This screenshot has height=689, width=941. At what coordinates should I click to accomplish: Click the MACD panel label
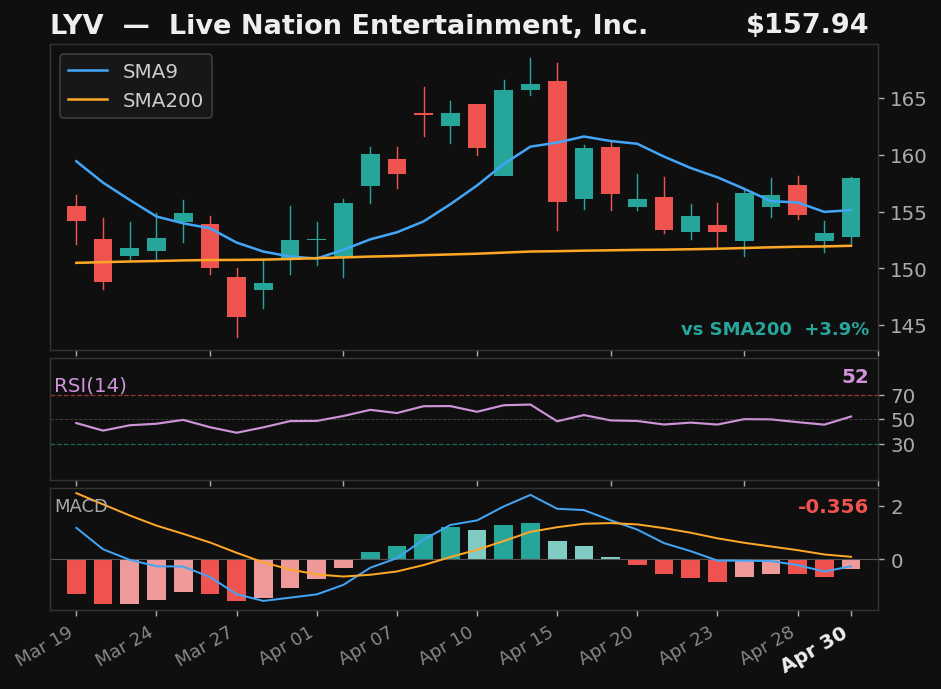click(81, 506)
